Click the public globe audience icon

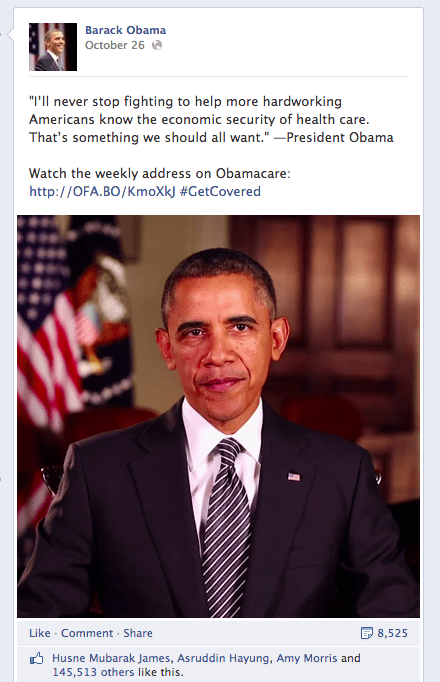(x=157, y=45)
